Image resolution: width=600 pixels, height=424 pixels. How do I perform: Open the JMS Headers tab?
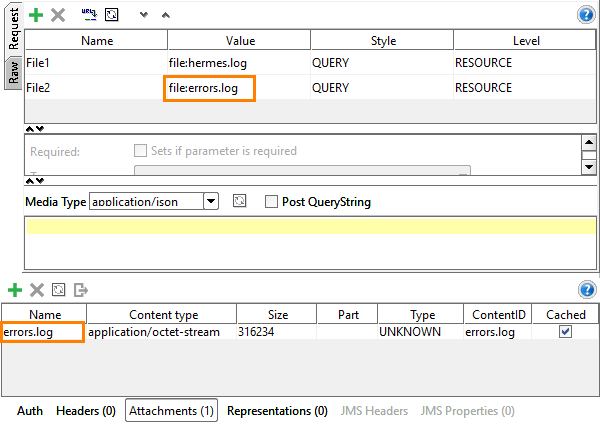click(374, 411)
